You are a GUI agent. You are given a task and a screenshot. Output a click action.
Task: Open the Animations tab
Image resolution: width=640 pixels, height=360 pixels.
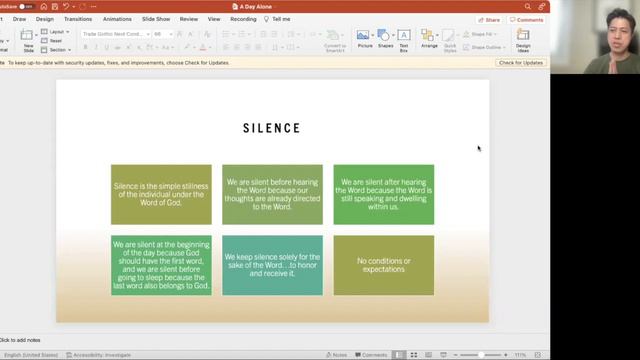pos(117,19)
